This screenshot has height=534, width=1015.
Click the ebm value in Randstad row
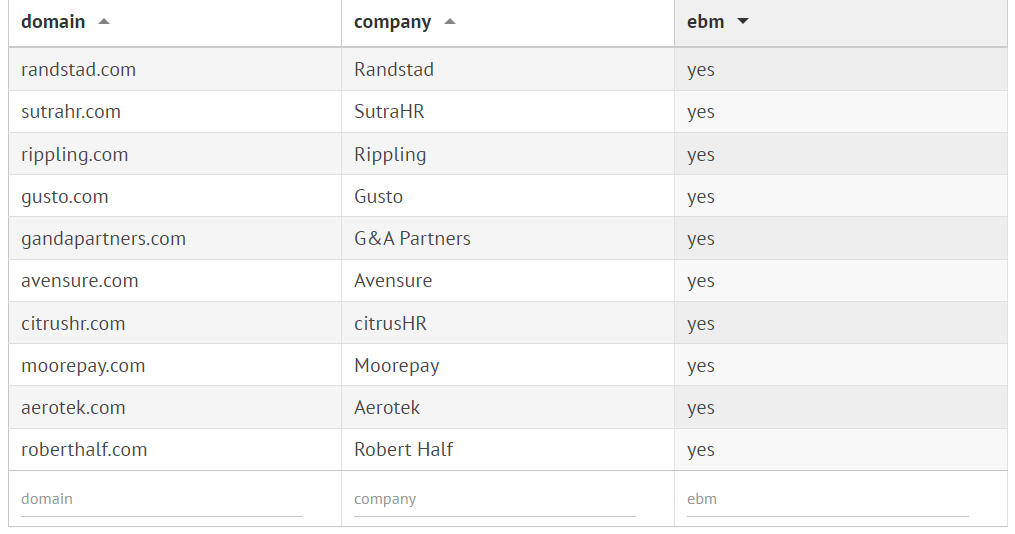point(701,70)
